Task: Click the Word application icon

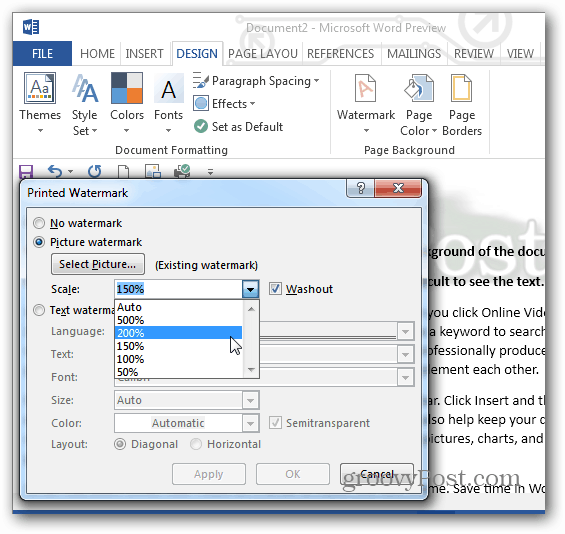Action: point(31,27)
